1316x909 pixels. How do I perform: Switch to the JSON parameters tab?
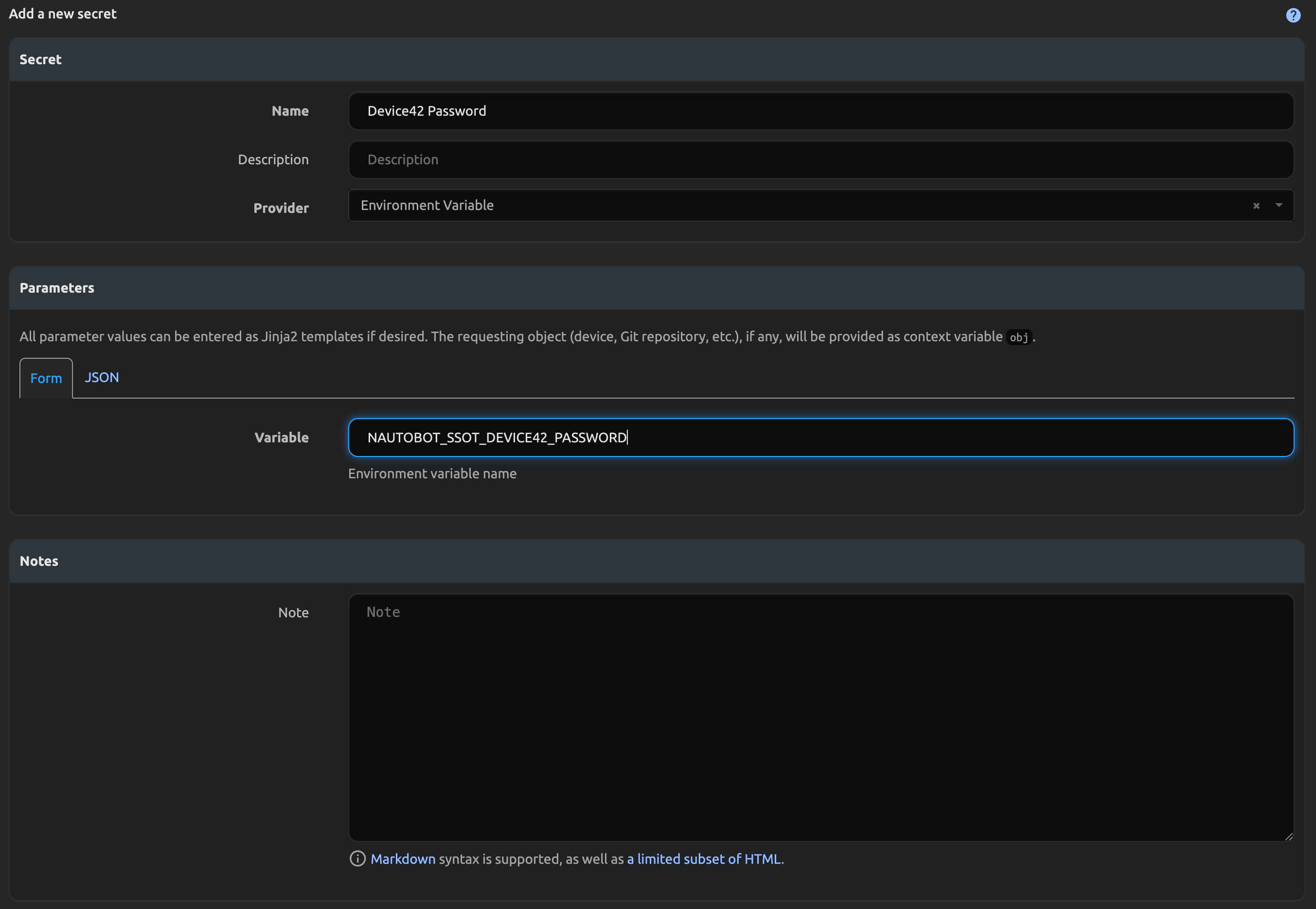click(102, 377)
